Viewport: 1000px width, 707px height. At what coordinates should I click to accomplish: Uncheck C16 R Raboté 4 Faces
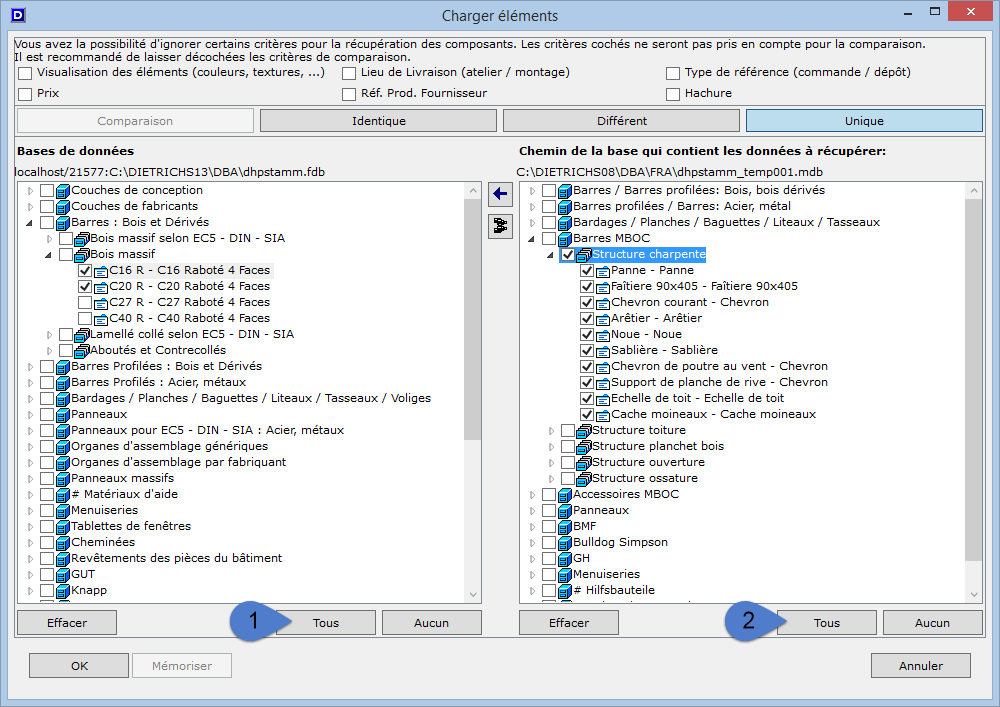tap(85, 270)
